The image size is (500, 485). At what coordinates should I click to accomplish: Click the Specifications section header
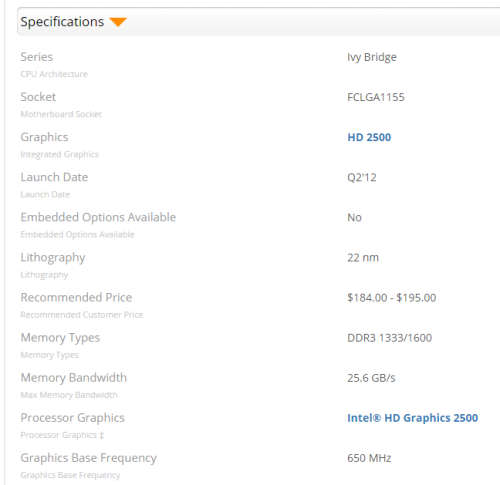click(x=258, y=21)
